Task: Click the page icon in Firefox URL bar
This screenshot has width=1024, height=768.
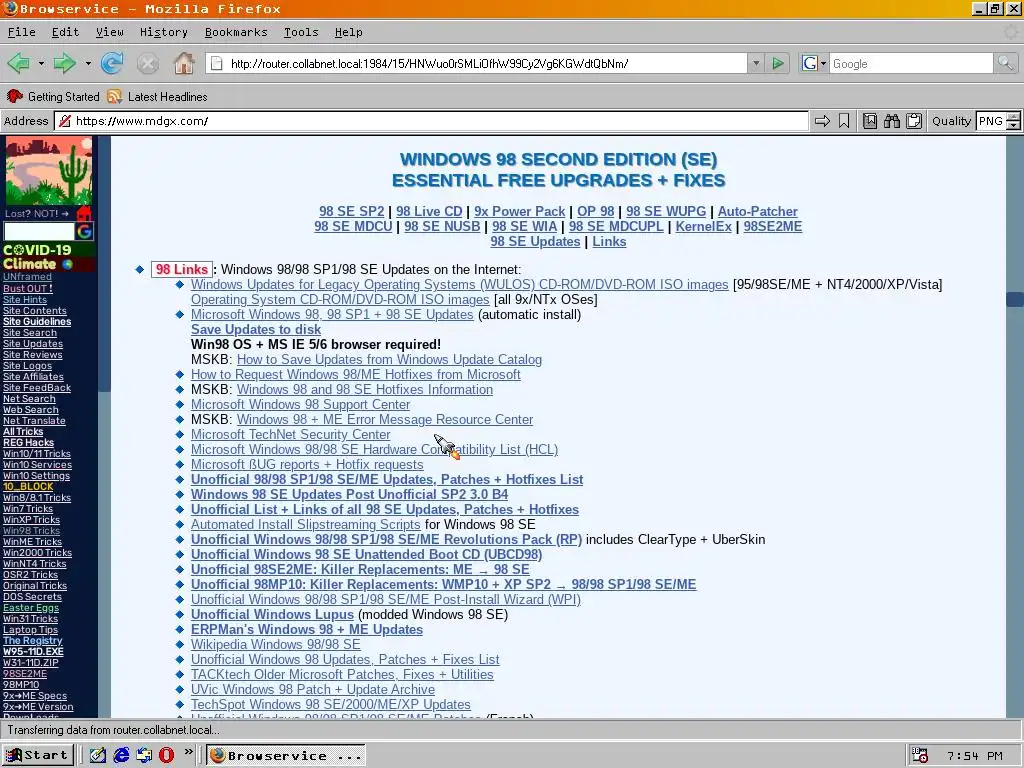Action: click(217, 63)
